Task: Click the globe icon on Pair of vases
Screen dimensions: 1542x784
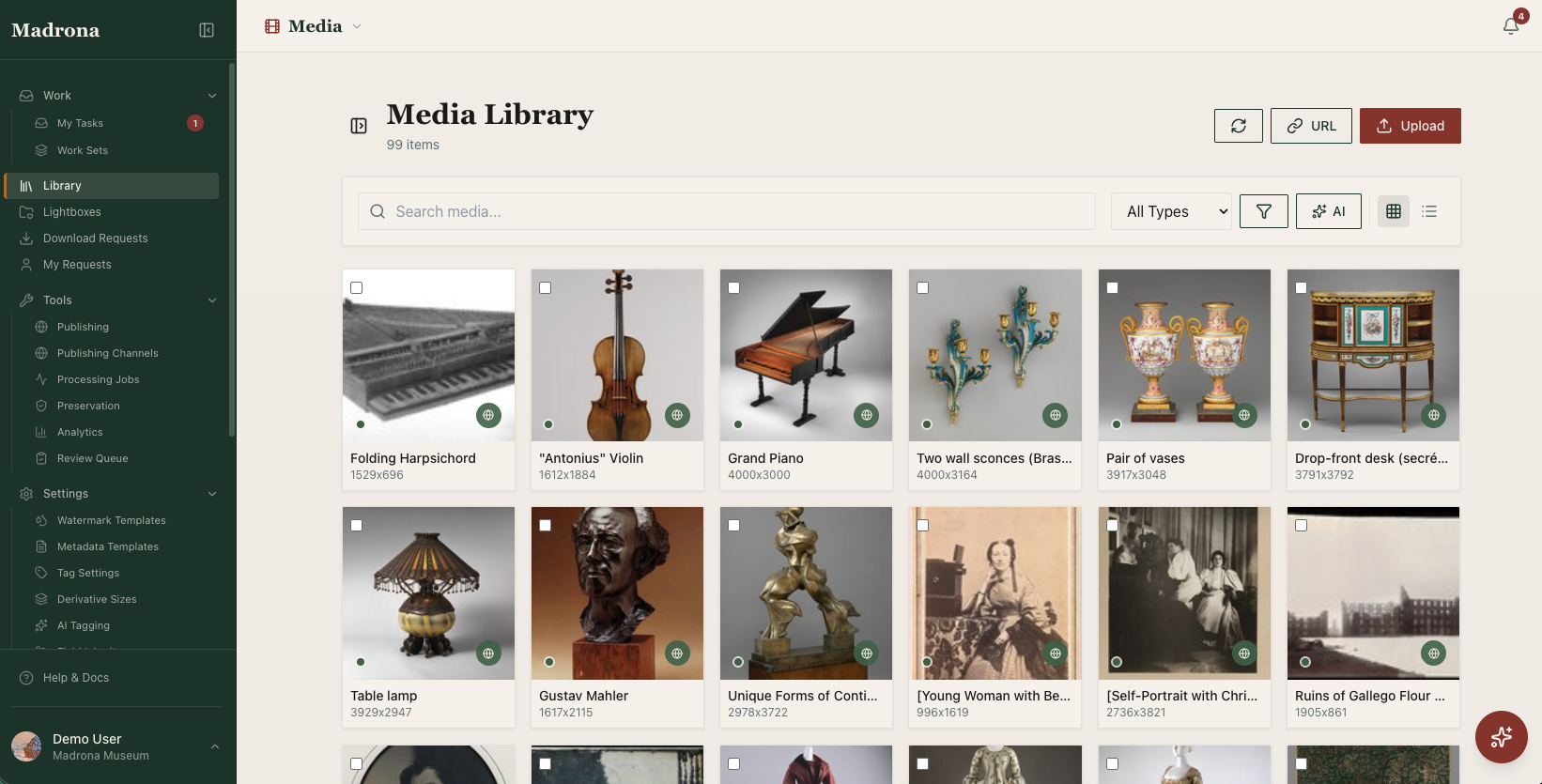Action: (x=1244, y=415)
